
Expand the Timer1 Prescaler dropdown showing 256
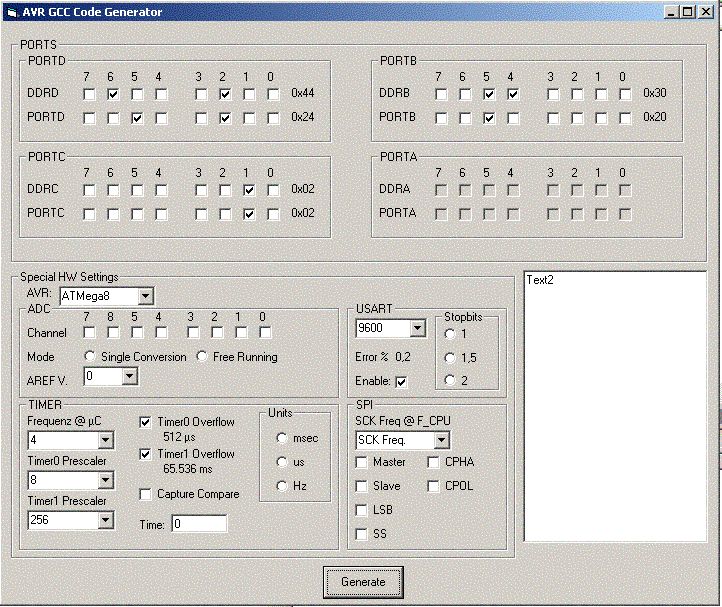(x=105, y=520)
